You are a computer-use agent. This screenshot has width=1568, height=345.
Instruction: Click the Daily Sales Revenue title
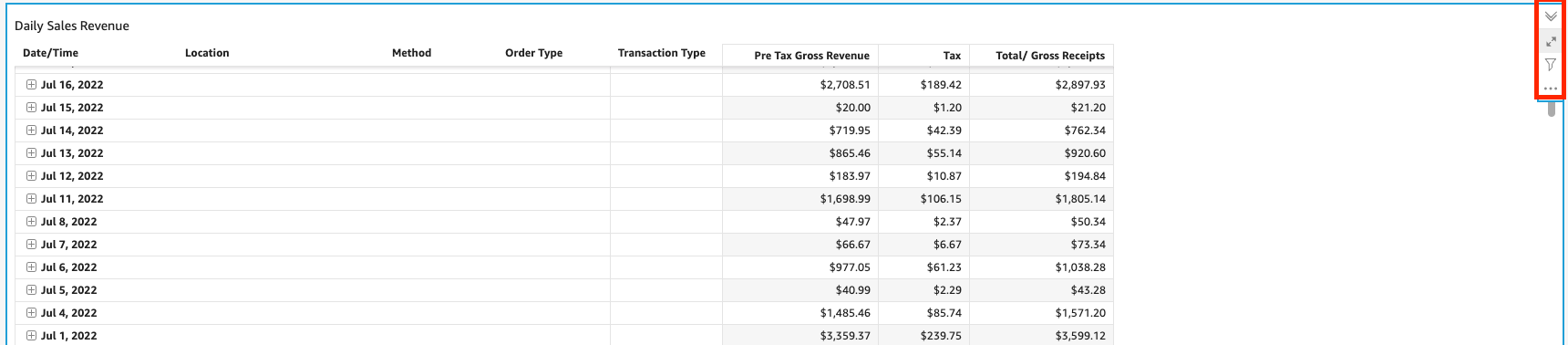72,26
